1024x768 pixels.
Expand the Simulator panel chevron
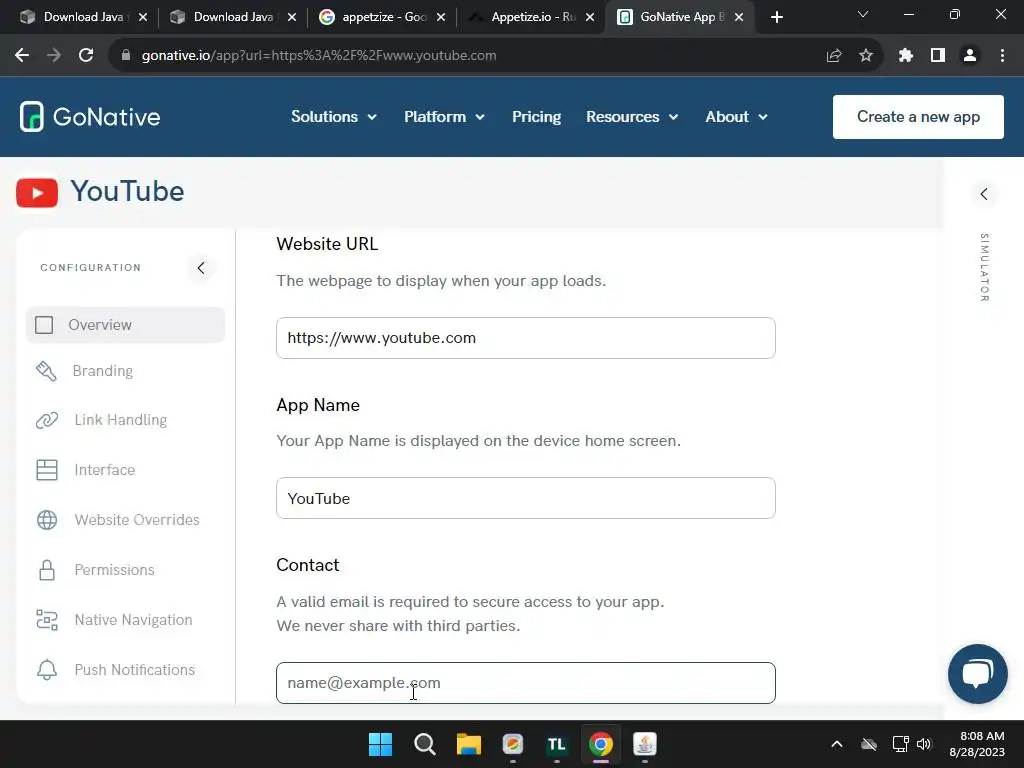click(x=984, y=194)
